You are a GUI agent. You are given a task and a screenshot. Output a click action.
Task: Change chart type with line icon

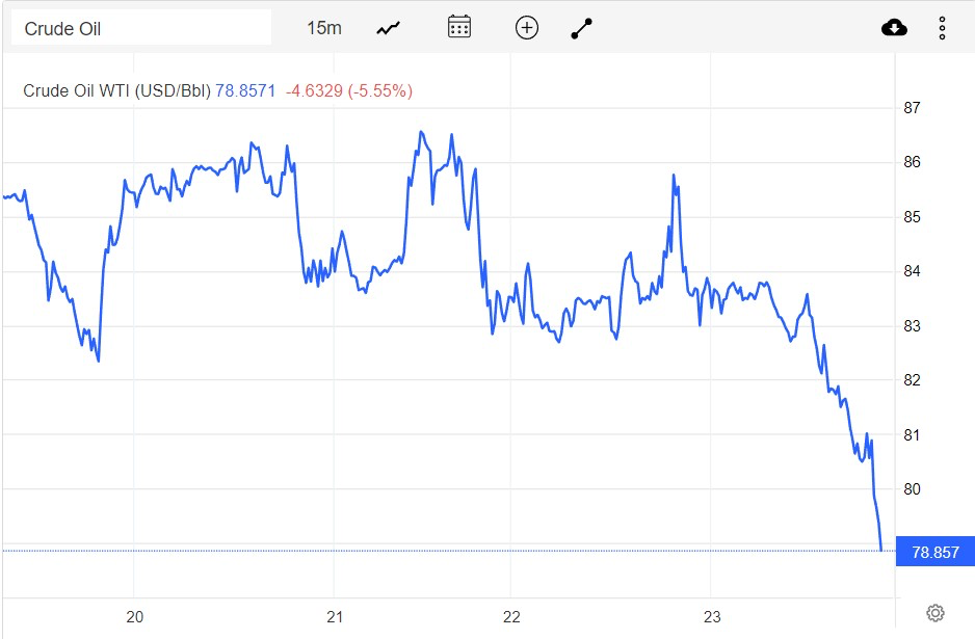pyautogui.click(x=388, y=28)
